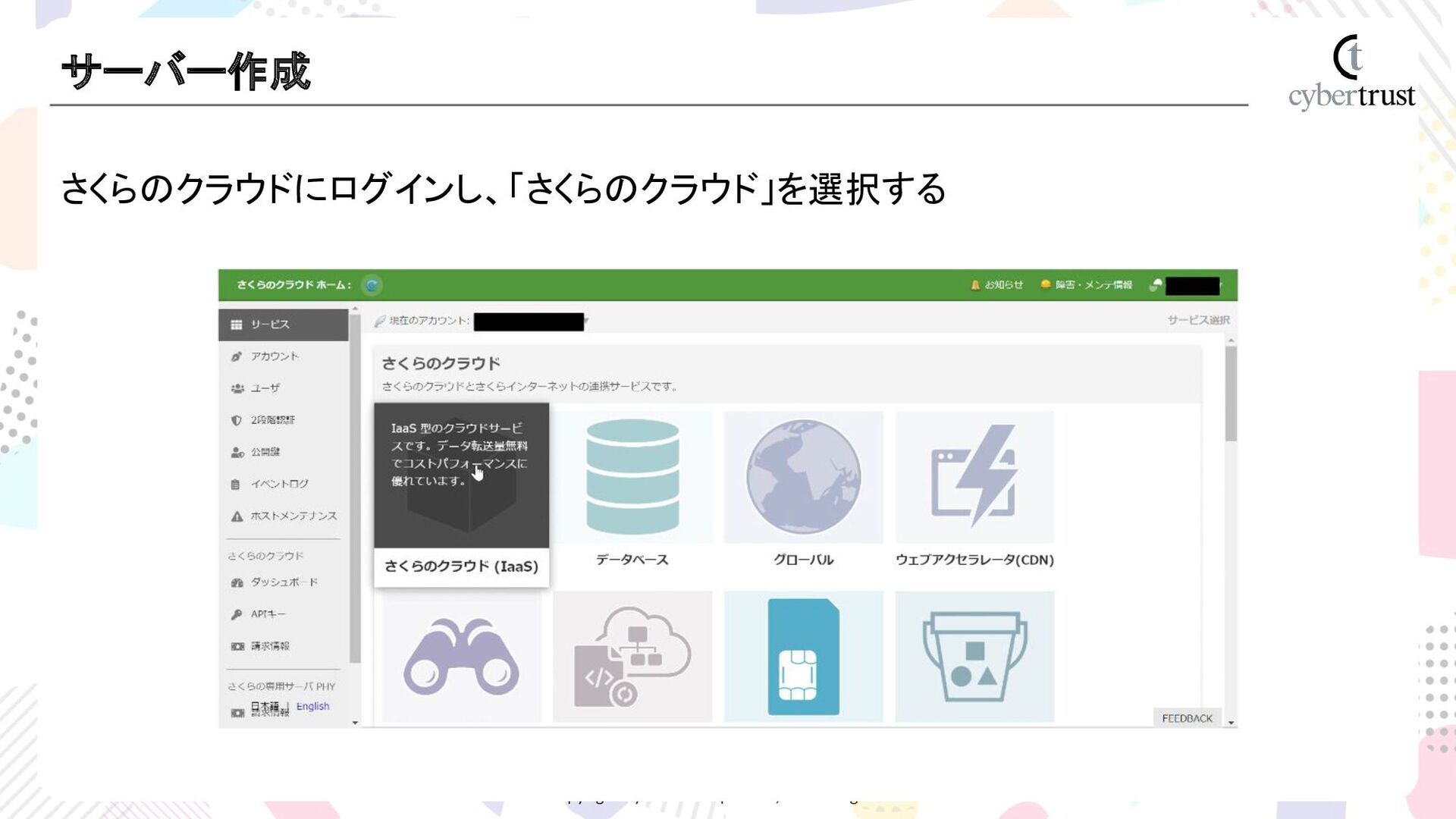
Task: Click the さくらのクラウド section heading
Action: 441,363
